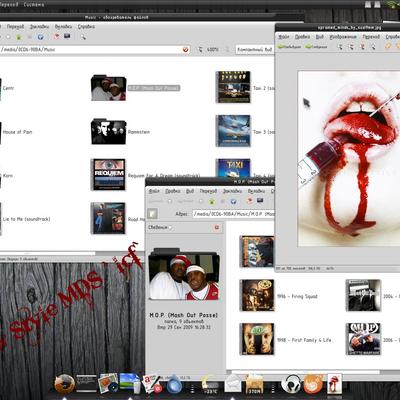This screenshot has height=400, width=400.
Task: Launch the headphones music player in dock
Action: tap(291, 384)
